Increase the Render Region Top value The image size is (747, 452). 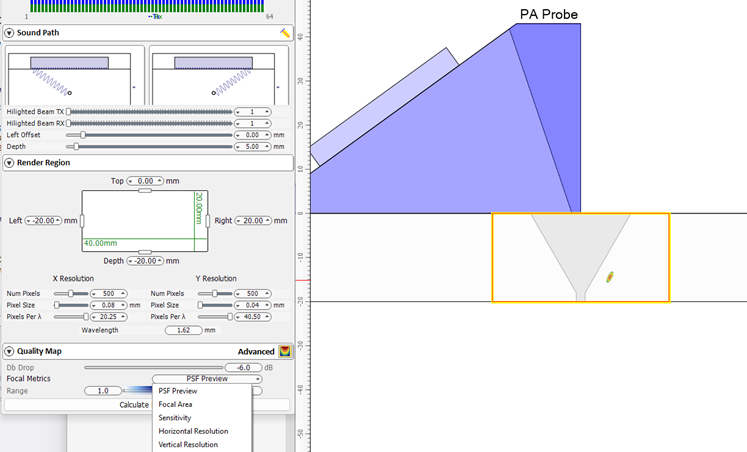[160, 179]
